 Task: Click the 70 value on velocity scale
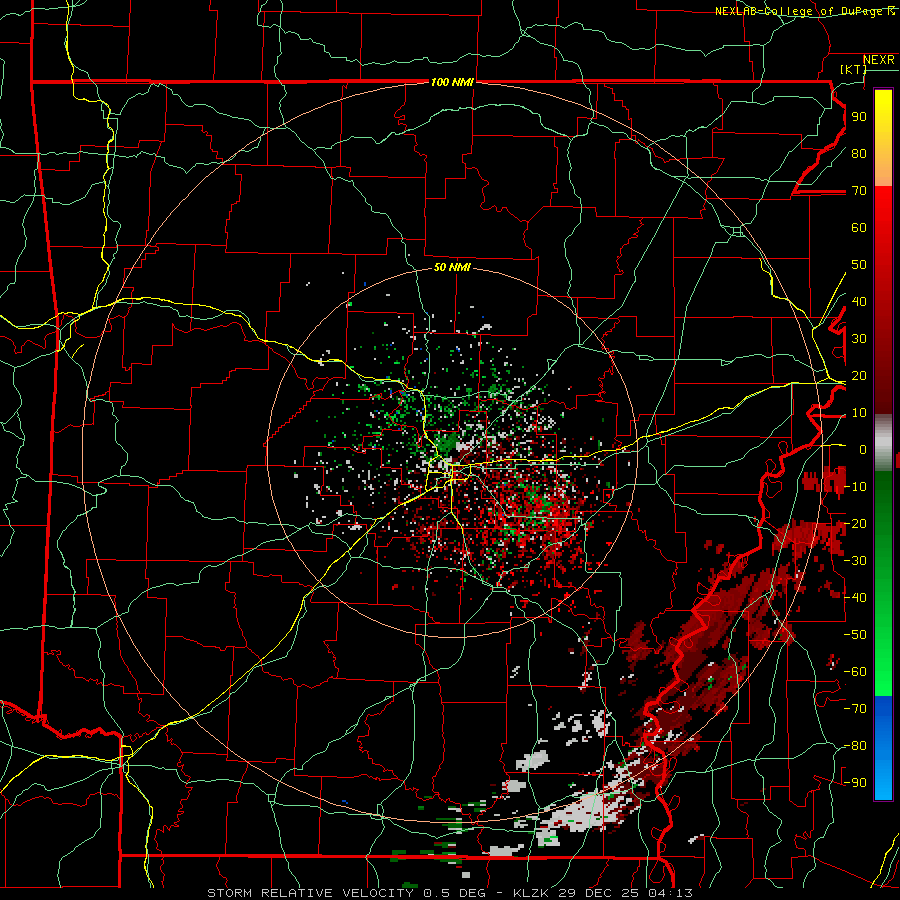click(859, 191)
